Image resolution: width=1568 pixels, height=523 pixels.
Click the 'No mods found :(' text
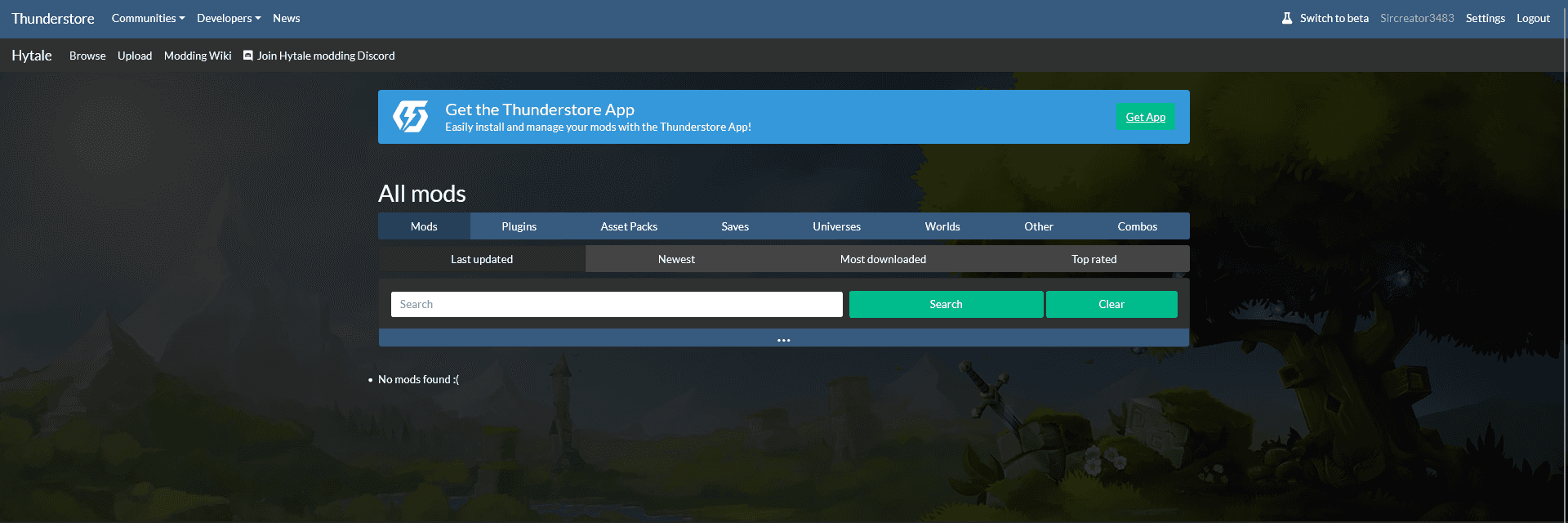coord(418,379)
